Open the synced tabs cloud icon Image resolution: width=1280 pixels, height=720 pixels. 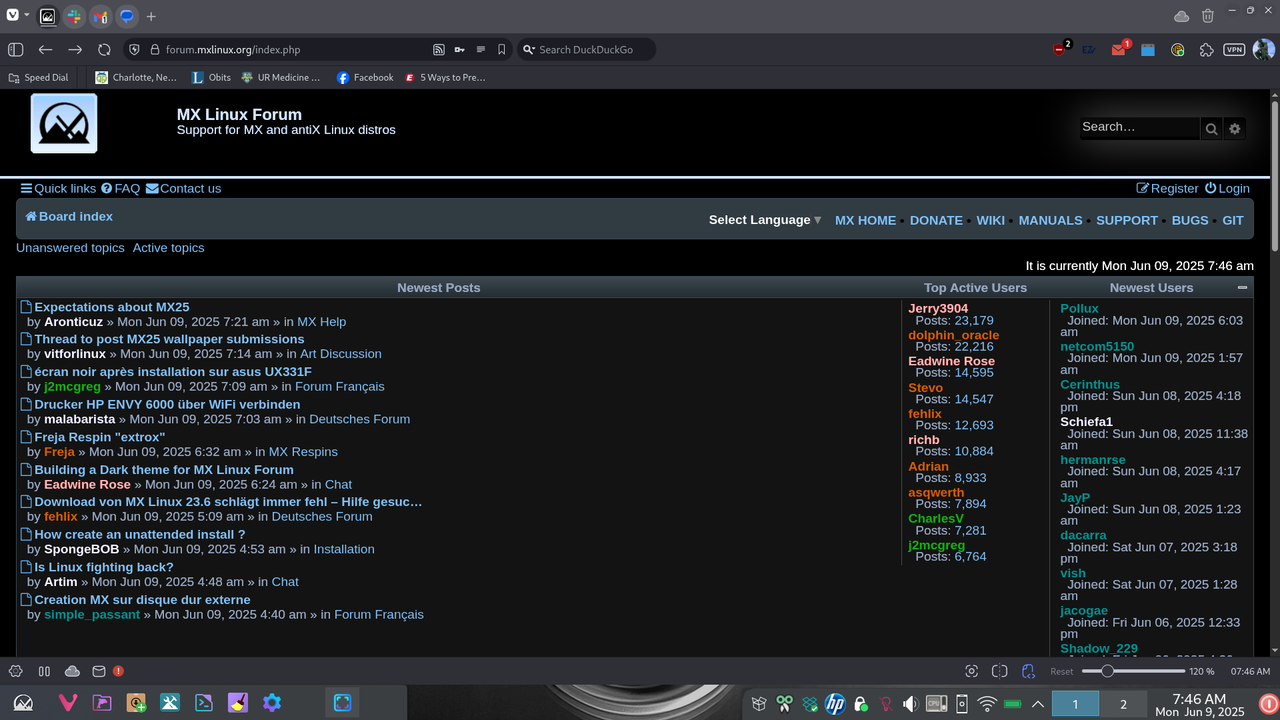(x=1181, y=16)
